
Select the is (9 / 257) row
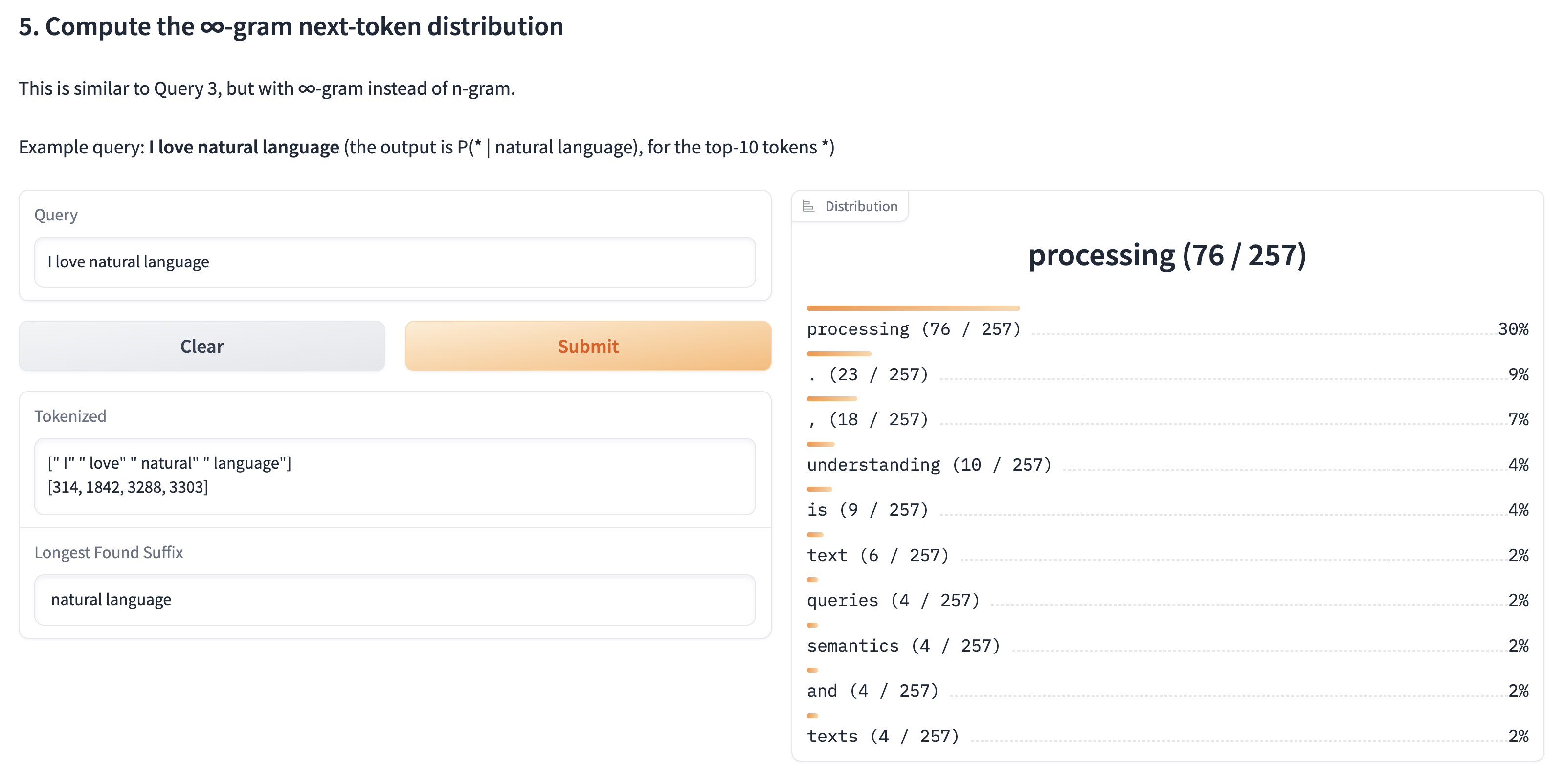point(868,510)
